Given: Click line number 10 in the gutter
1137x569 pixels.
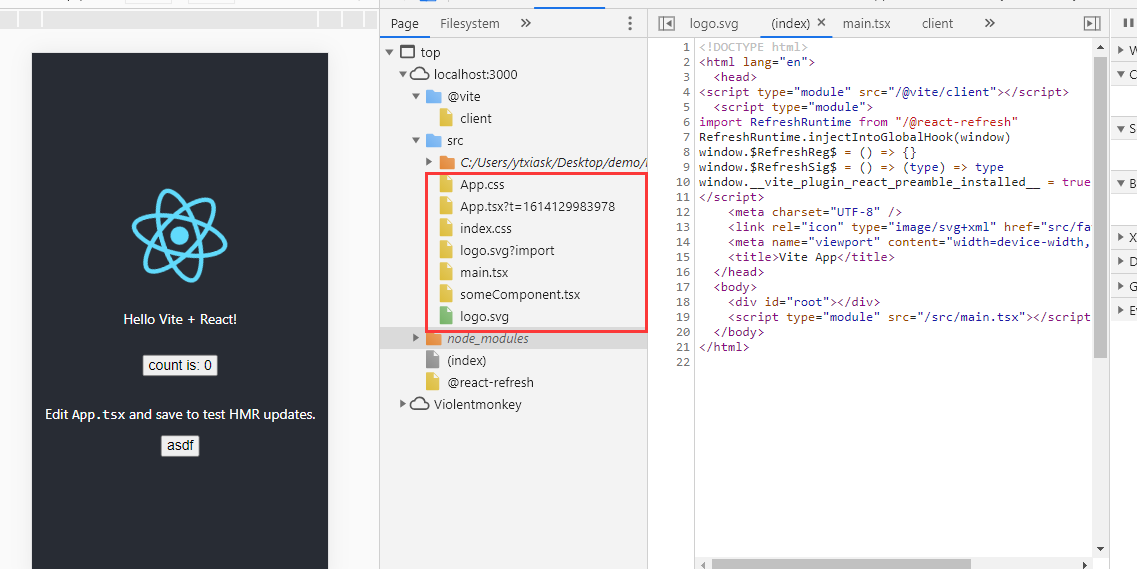Looking at the screenshot, I should [685, 182].
